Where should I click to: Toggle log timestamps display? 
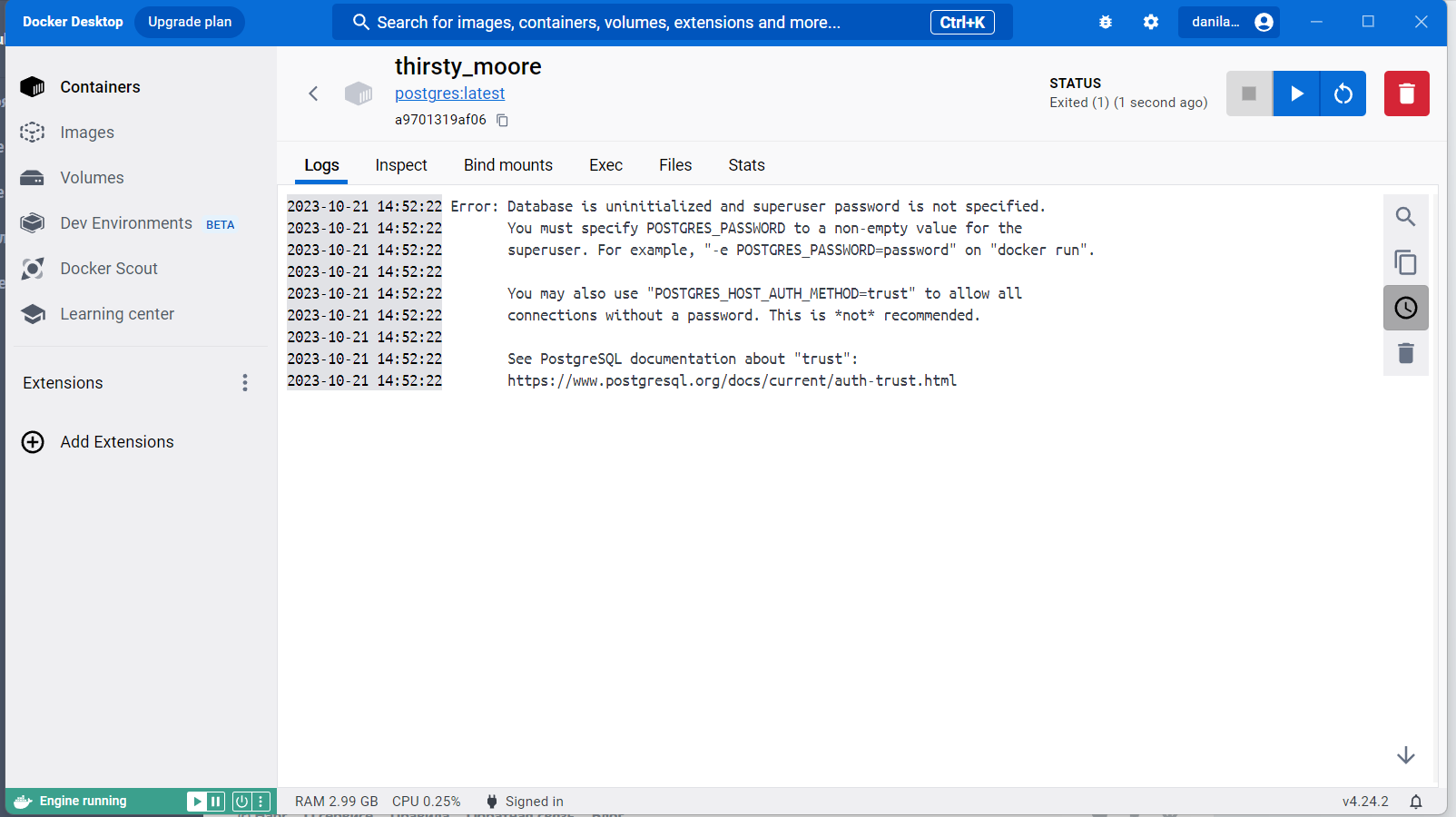1405,308
